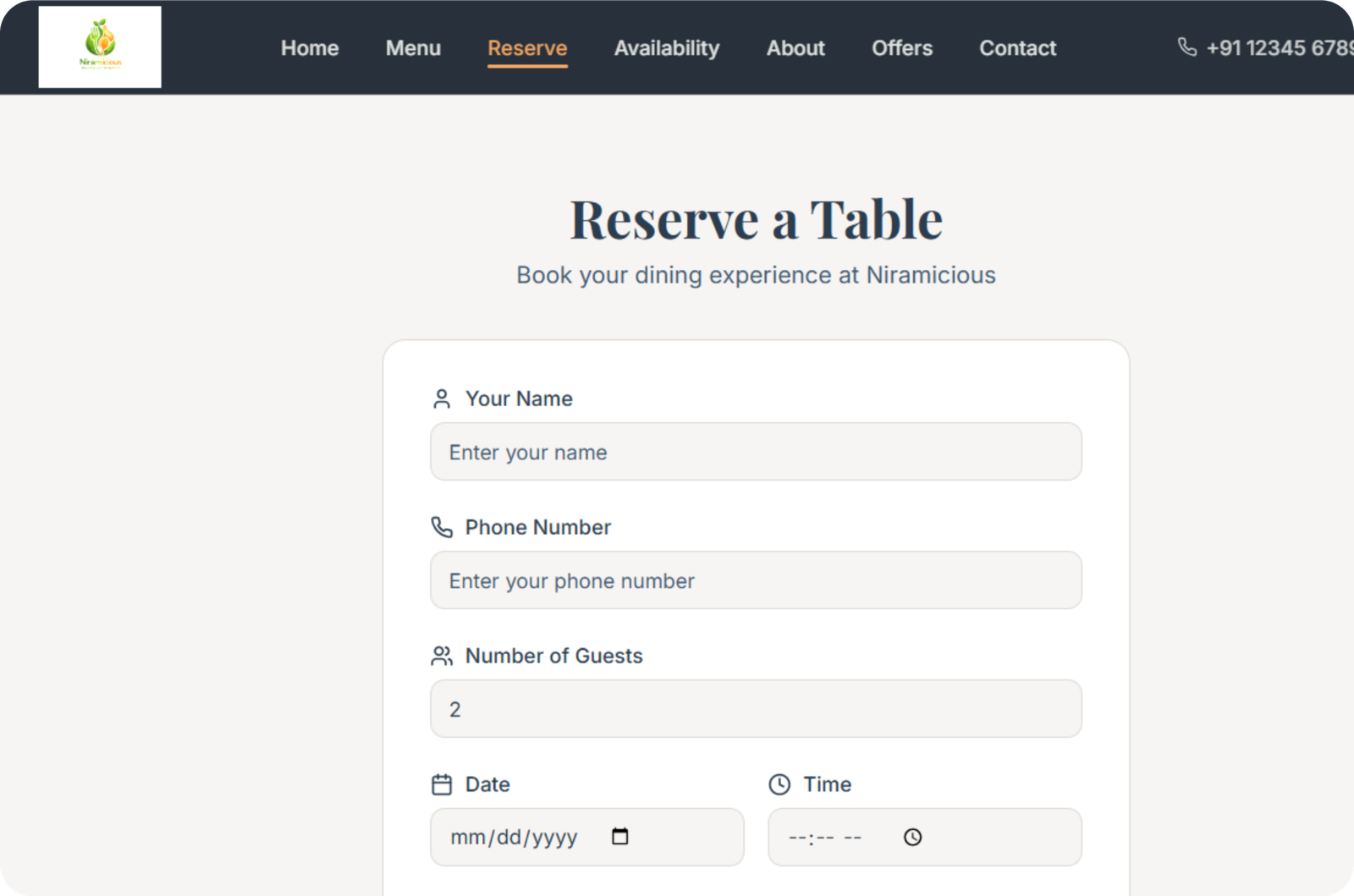This screenshot has height=896, width=1354.
Task: Go to the Home page
Action: coord(310,48)
